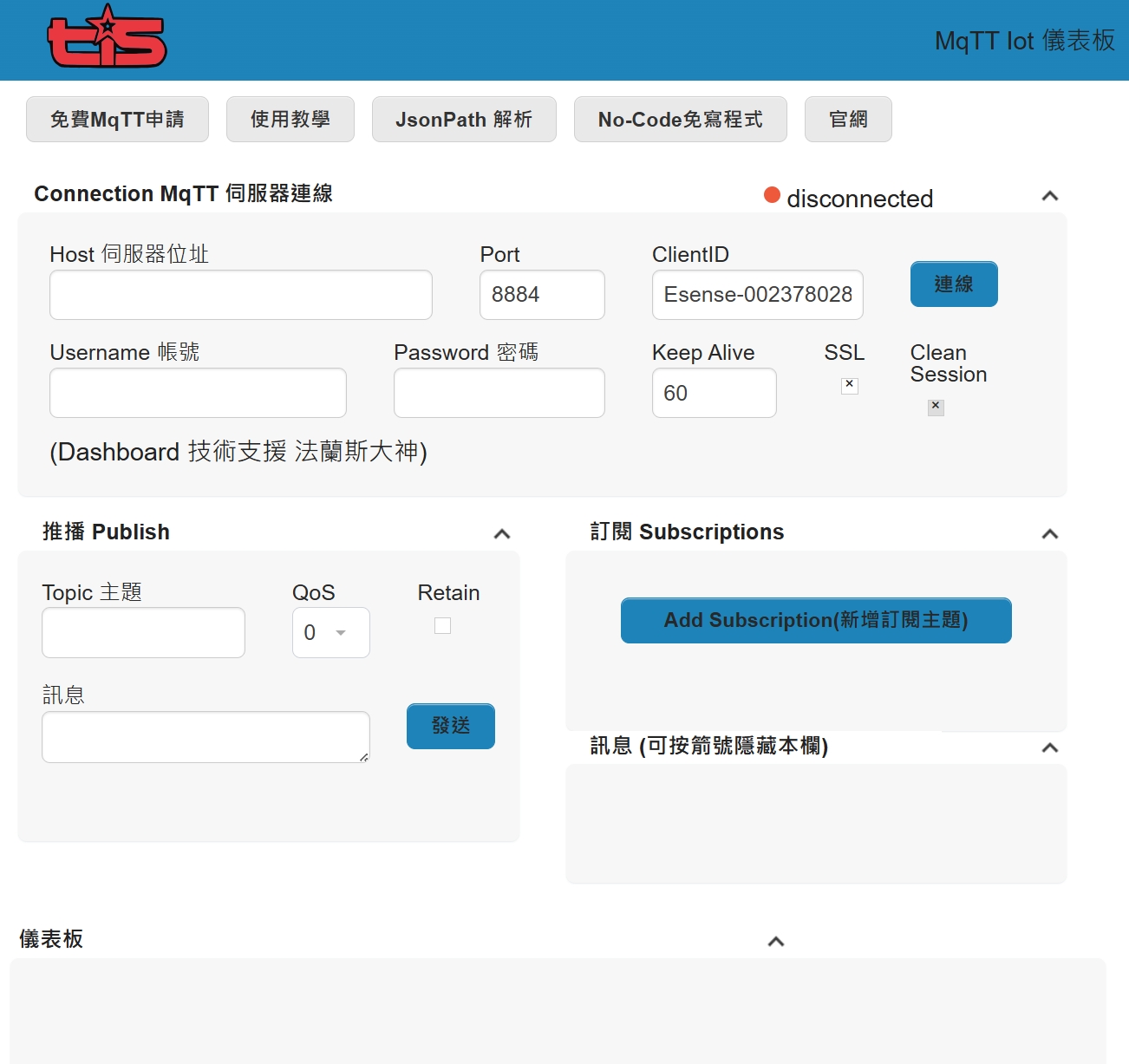The width and height of the screenshot is (1129, 1064).
Task: Focus the Topic 主題 input
Action: tap(143, 632)
